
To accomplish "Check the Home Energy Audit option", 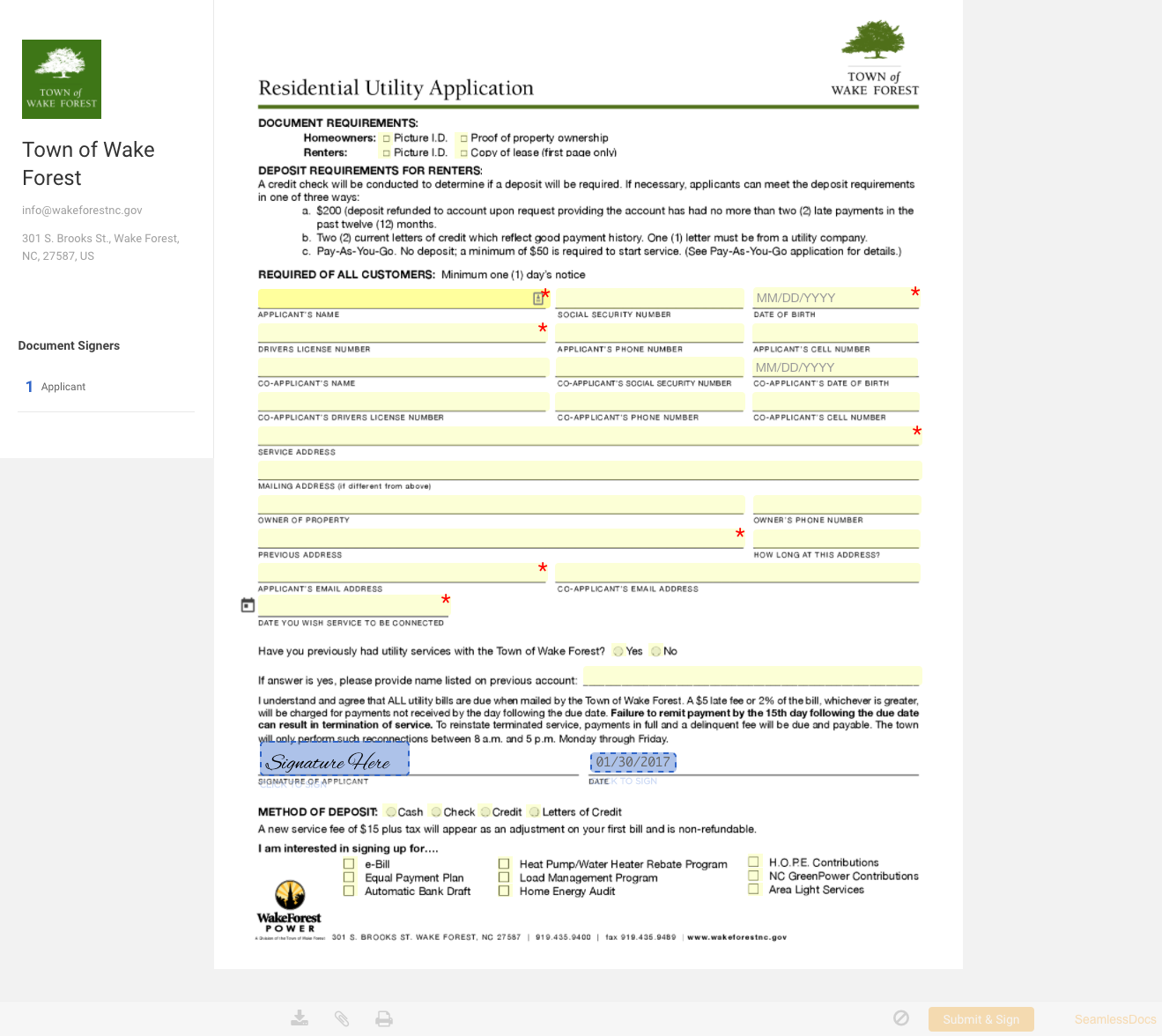I will pos(504,891).
